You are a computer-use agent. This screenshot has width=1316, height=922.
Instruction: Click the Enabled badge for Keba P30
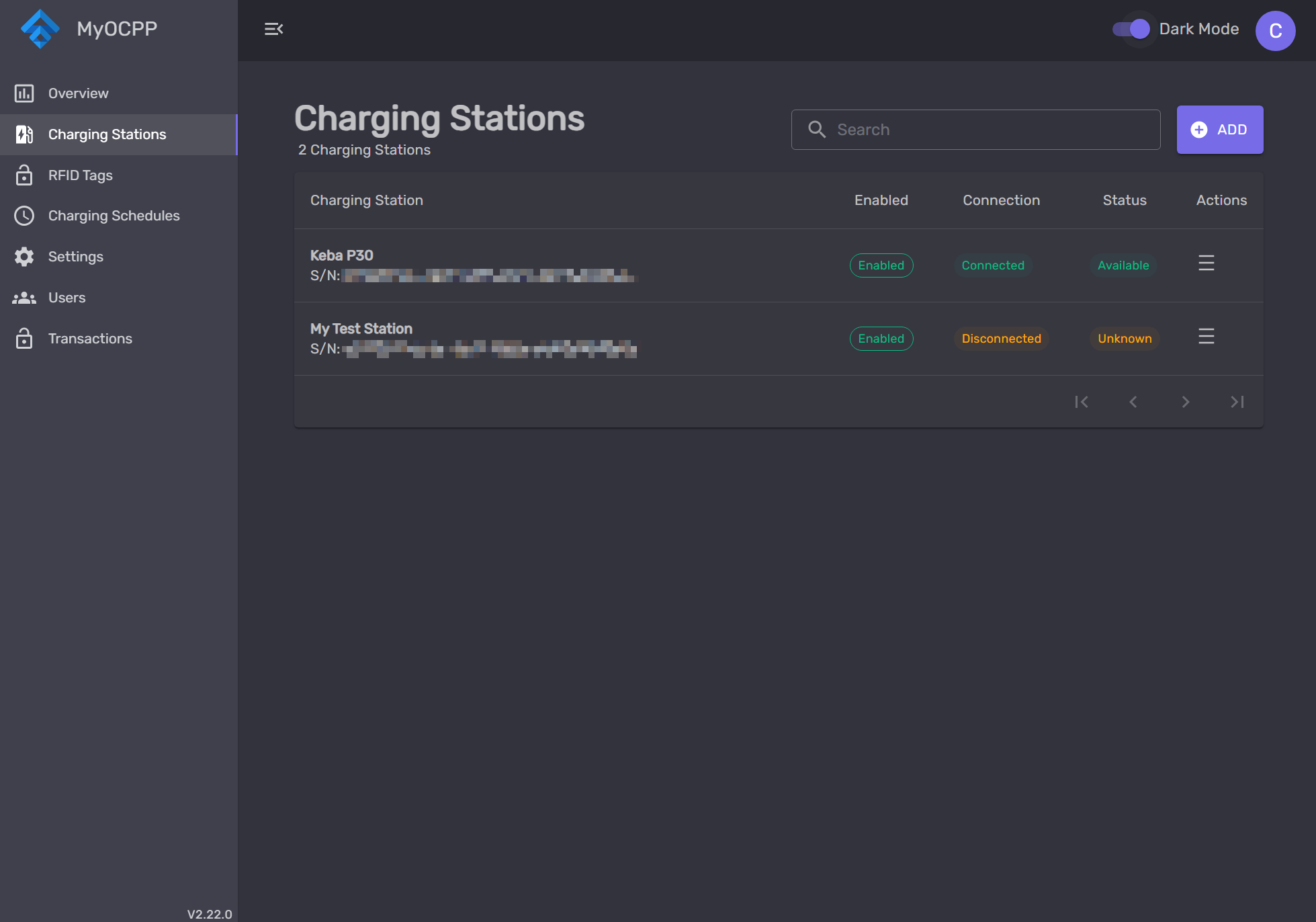click(x=881, y=265)
